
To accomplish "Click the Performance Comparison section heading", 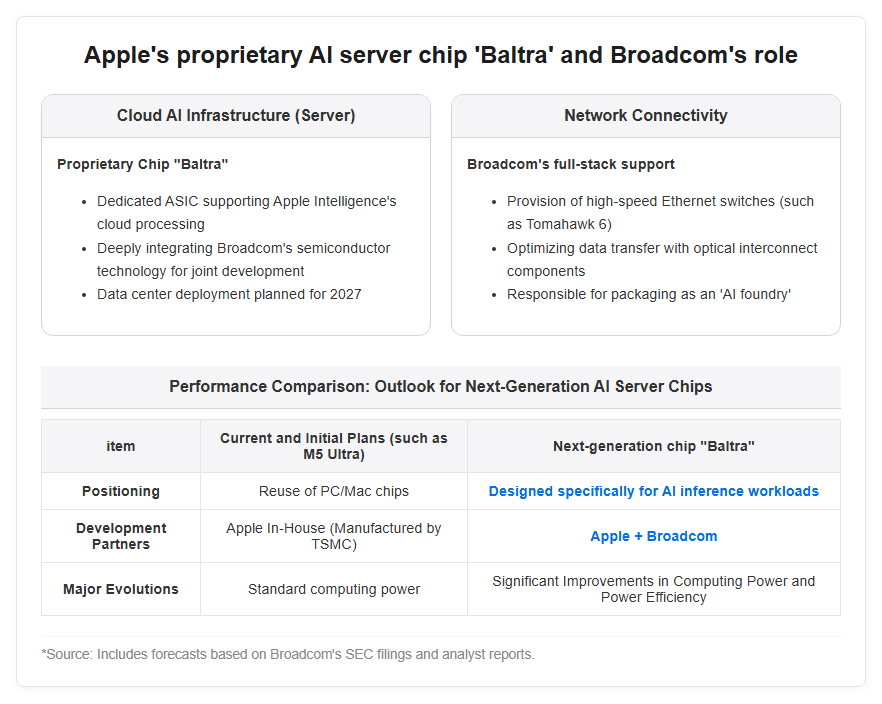I will pyautogui.click(x=440, y=386).
